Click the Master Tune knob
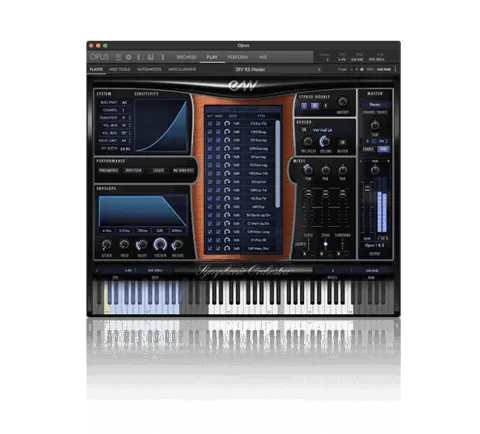480x434 pixels. pyautogui.click(x=375, y=125)
